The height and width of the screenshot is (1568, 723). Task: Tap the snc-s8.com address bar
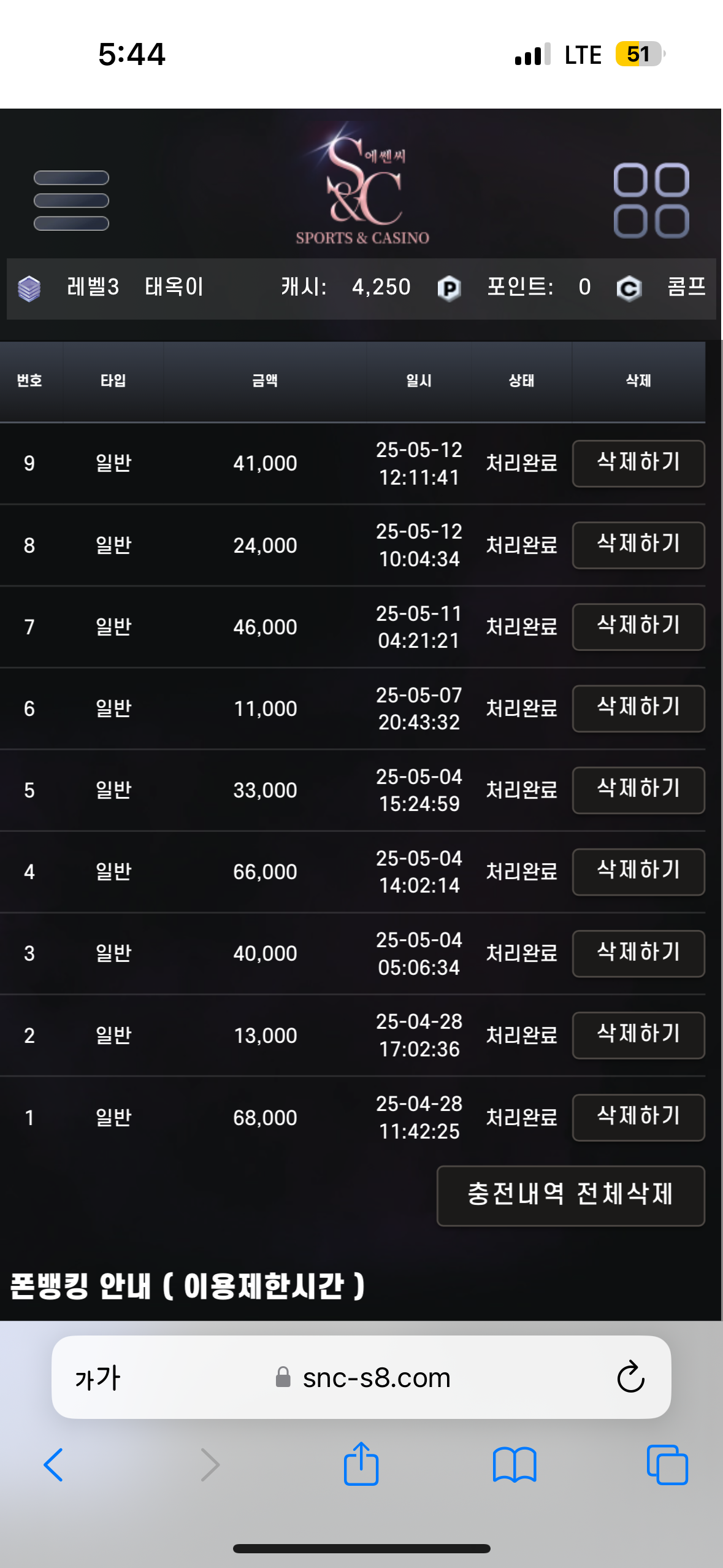point(377,1378)
